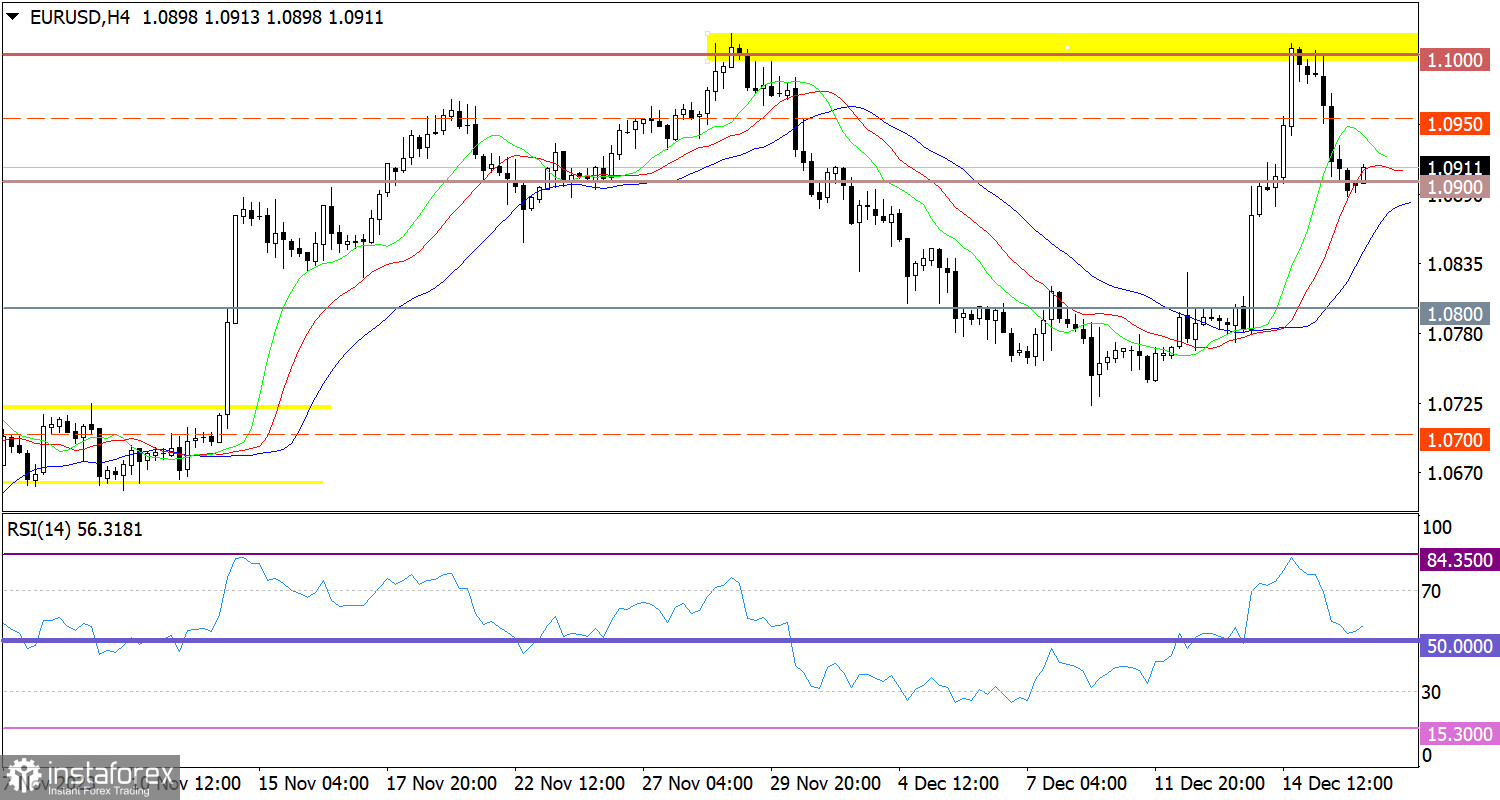
Task: Select the 1.0800 price level label
Action: pyautogui.click(x=1457, y=313)
